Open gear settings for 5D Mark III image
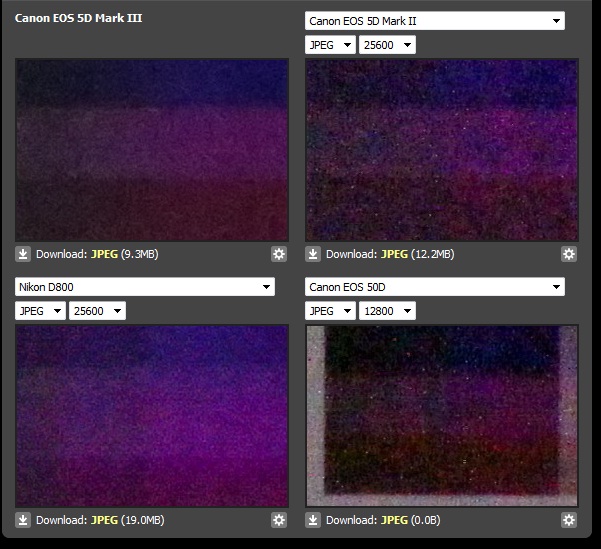 279,254
